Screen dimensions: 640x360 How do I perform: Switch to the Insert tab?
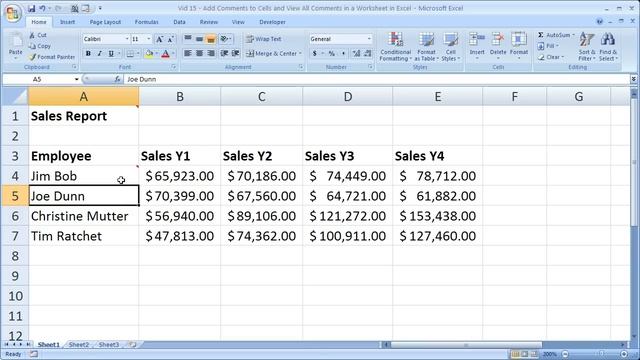point(67,22)
